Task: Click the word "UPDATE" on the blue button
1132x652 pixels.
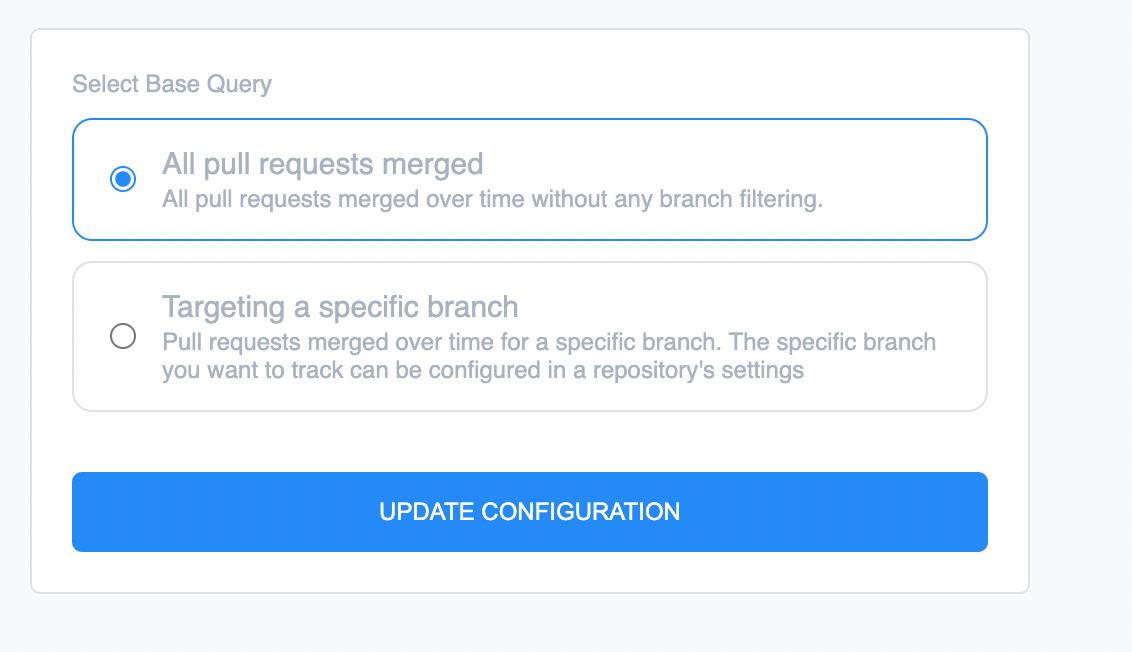Action: click(x=426, y=512)
